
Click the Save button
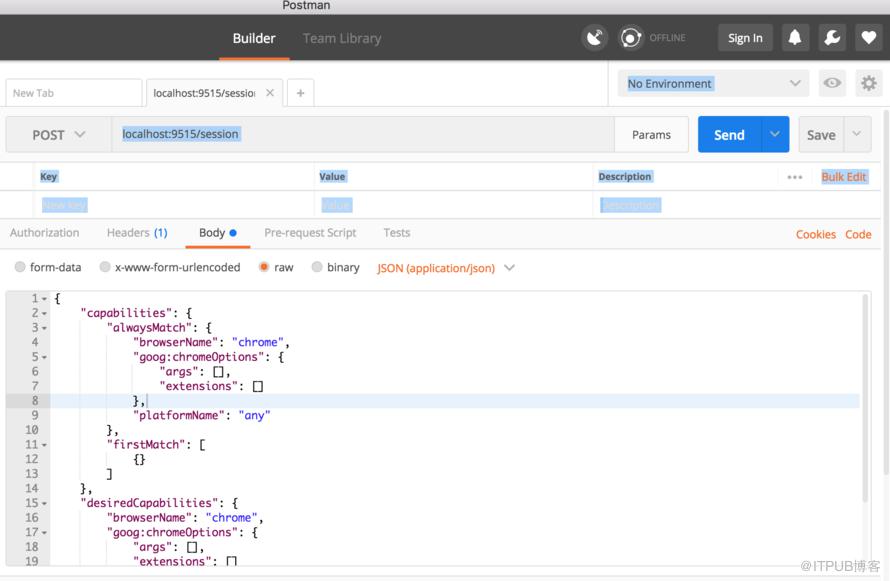(x=821, y=134)
